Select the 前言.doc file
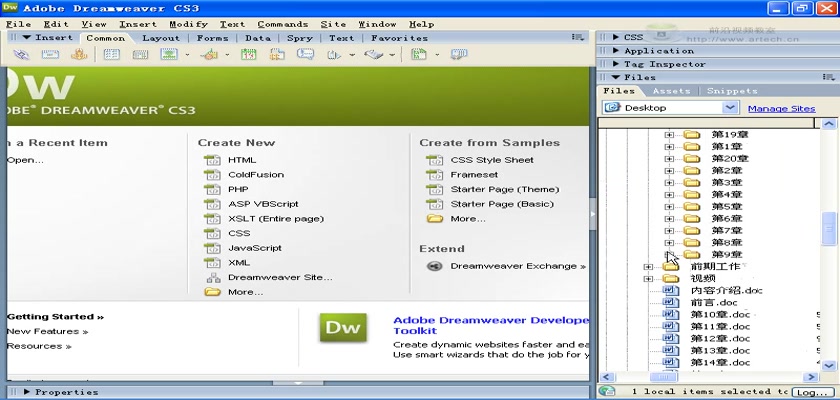Viewport: 840px width, 400px height. coord(714,303)
